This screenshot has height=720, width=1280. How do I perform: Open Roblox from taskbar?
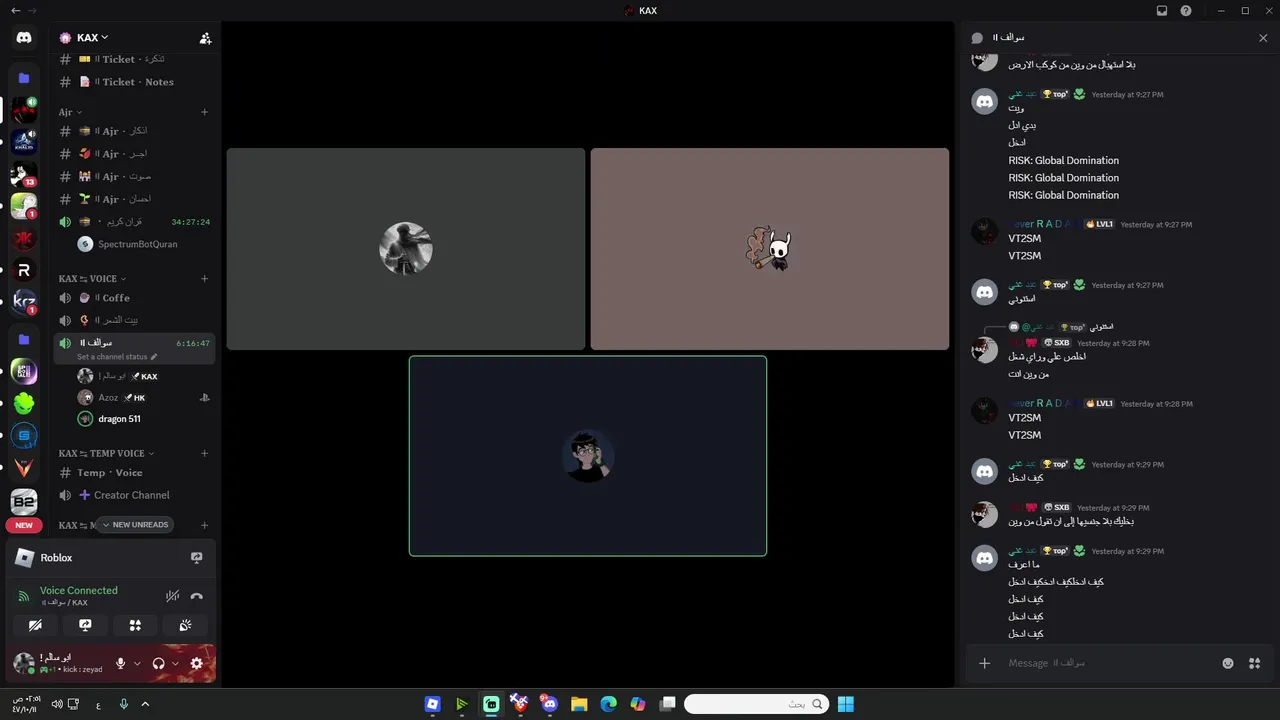[x=432, y=704]
